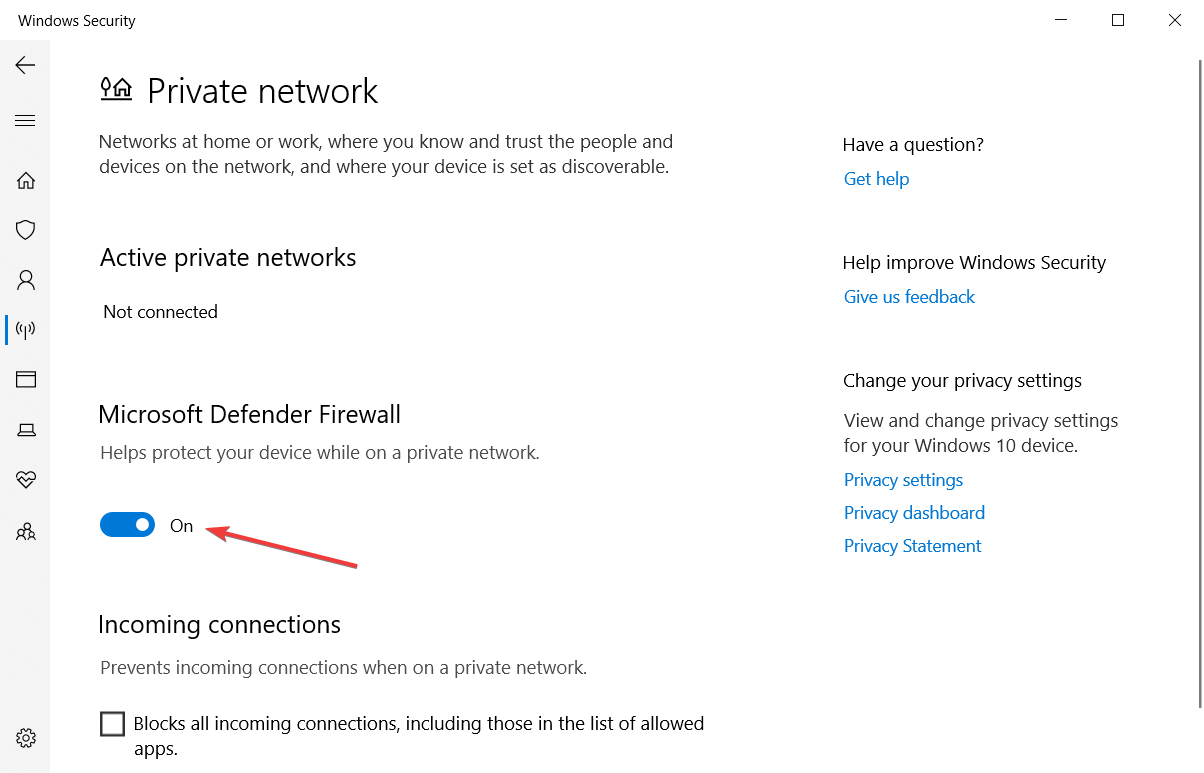Image resolution: width=1204 pixels, height=773 pixels.
Task: Open App & browser control icon
Action: [x=26, y=379]
